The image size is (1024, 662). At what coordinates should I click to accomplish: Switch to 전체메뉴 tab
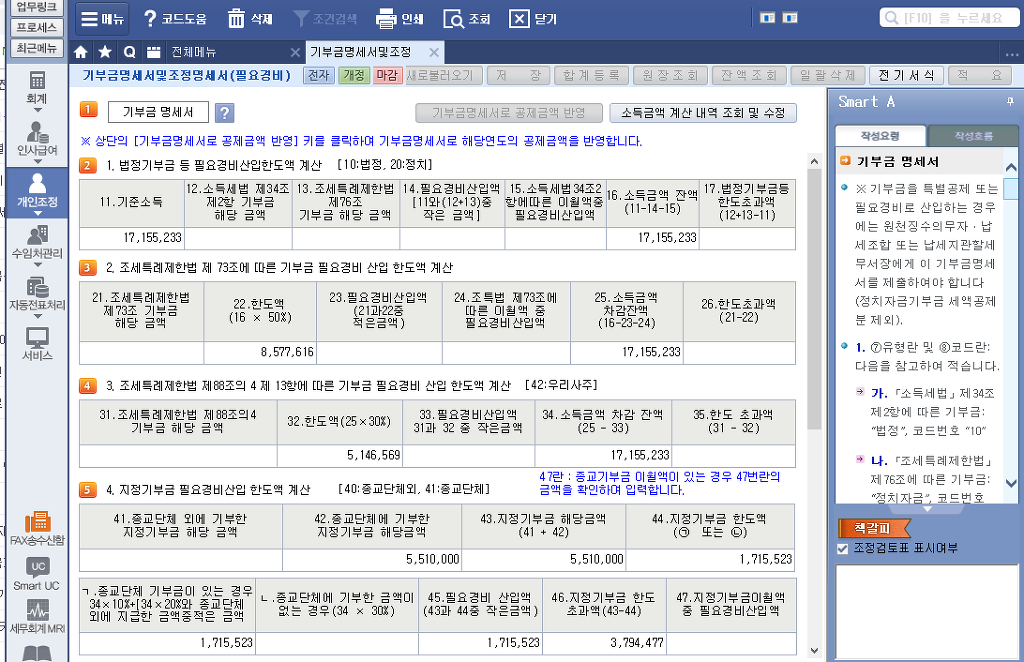click(193, 52)
